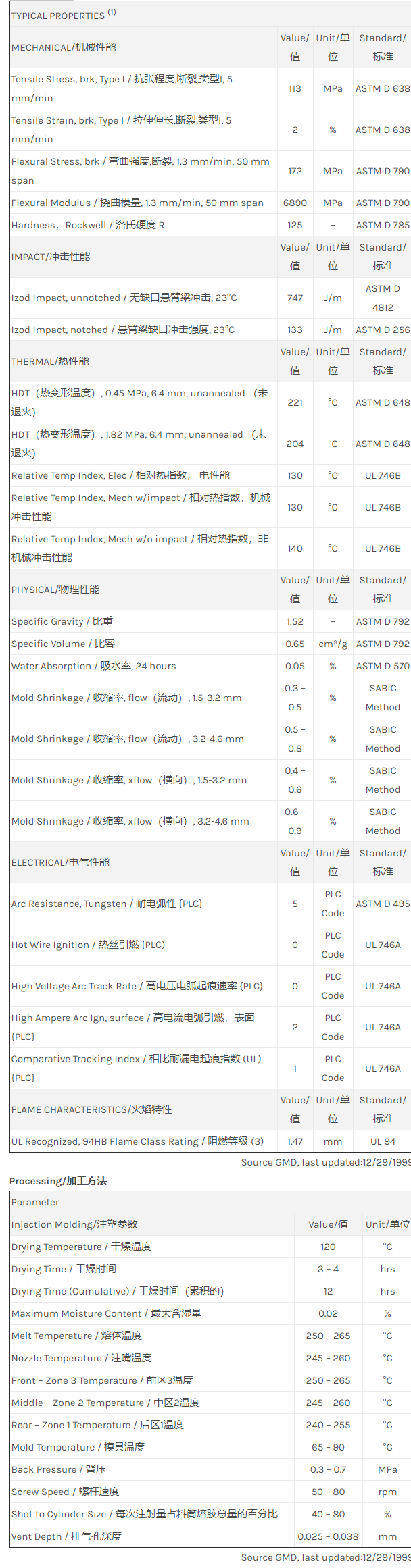The width and height of the screenshot is (411, 1568).
Task: Click the ELECTRICAL/电气性能 section header
Action: tap(60, 862)
